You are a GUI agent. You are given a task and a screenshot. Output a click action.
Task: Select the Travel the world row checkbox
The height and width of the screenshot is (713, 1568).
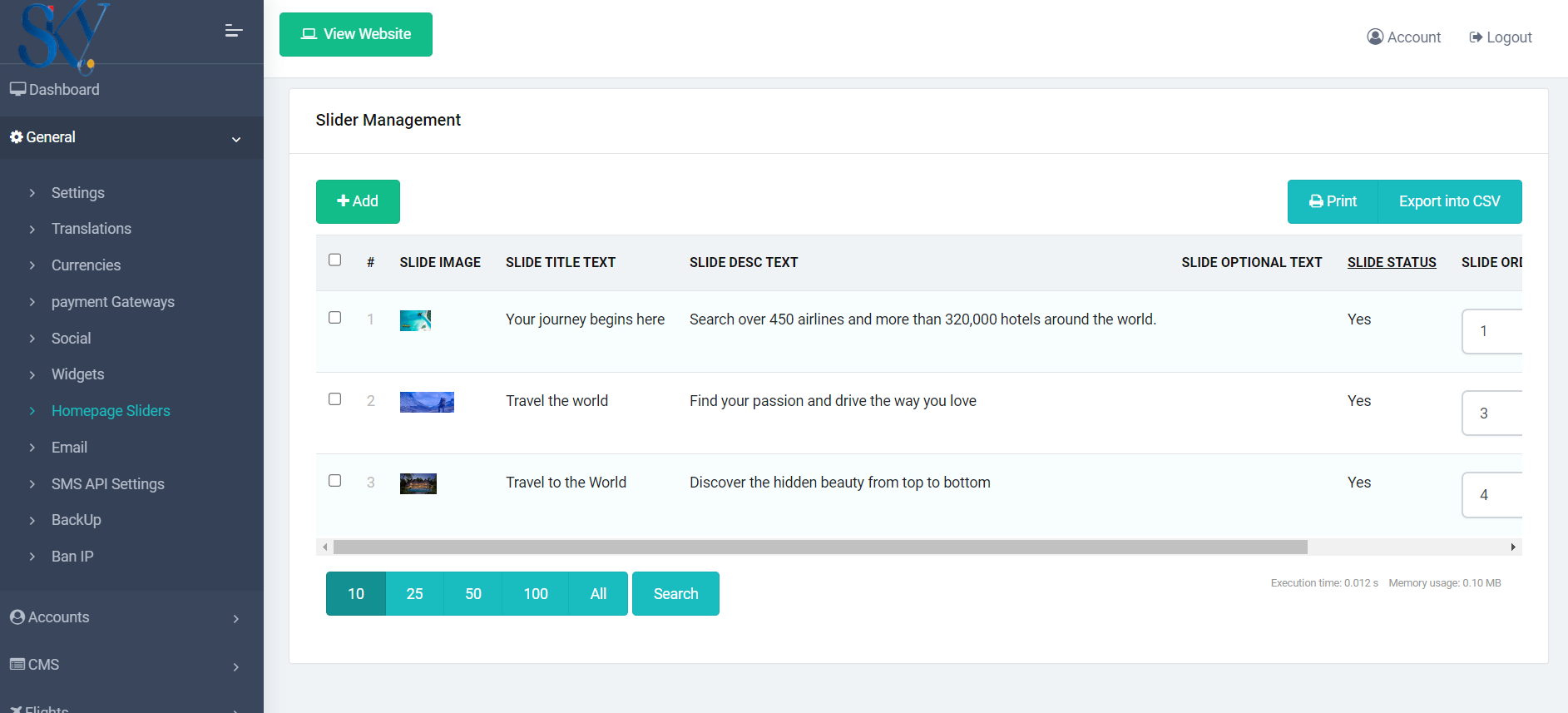(334, 399)
